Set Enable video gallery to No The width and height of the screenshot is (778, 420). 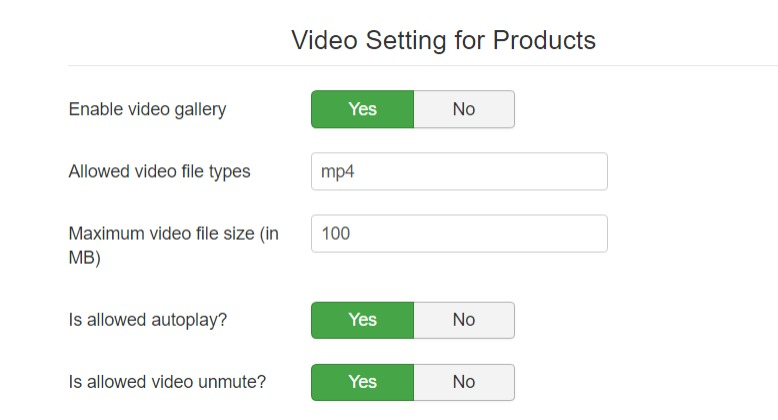[x=464, y=109]
